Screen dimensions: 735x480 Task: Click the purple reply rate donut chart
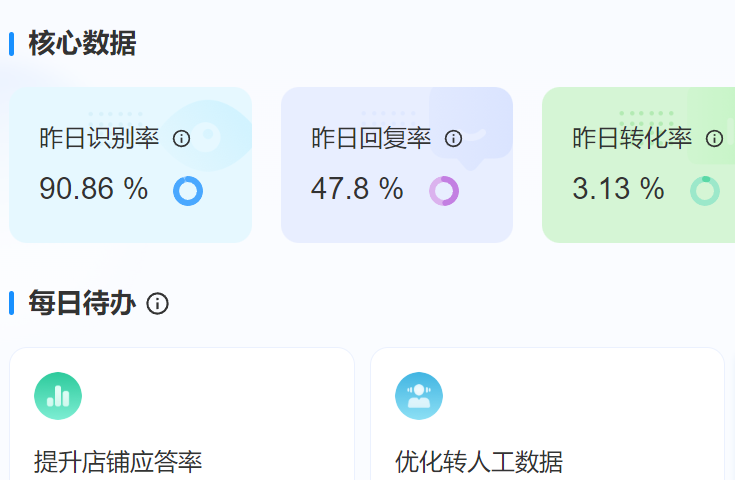[x=444, y=190]
